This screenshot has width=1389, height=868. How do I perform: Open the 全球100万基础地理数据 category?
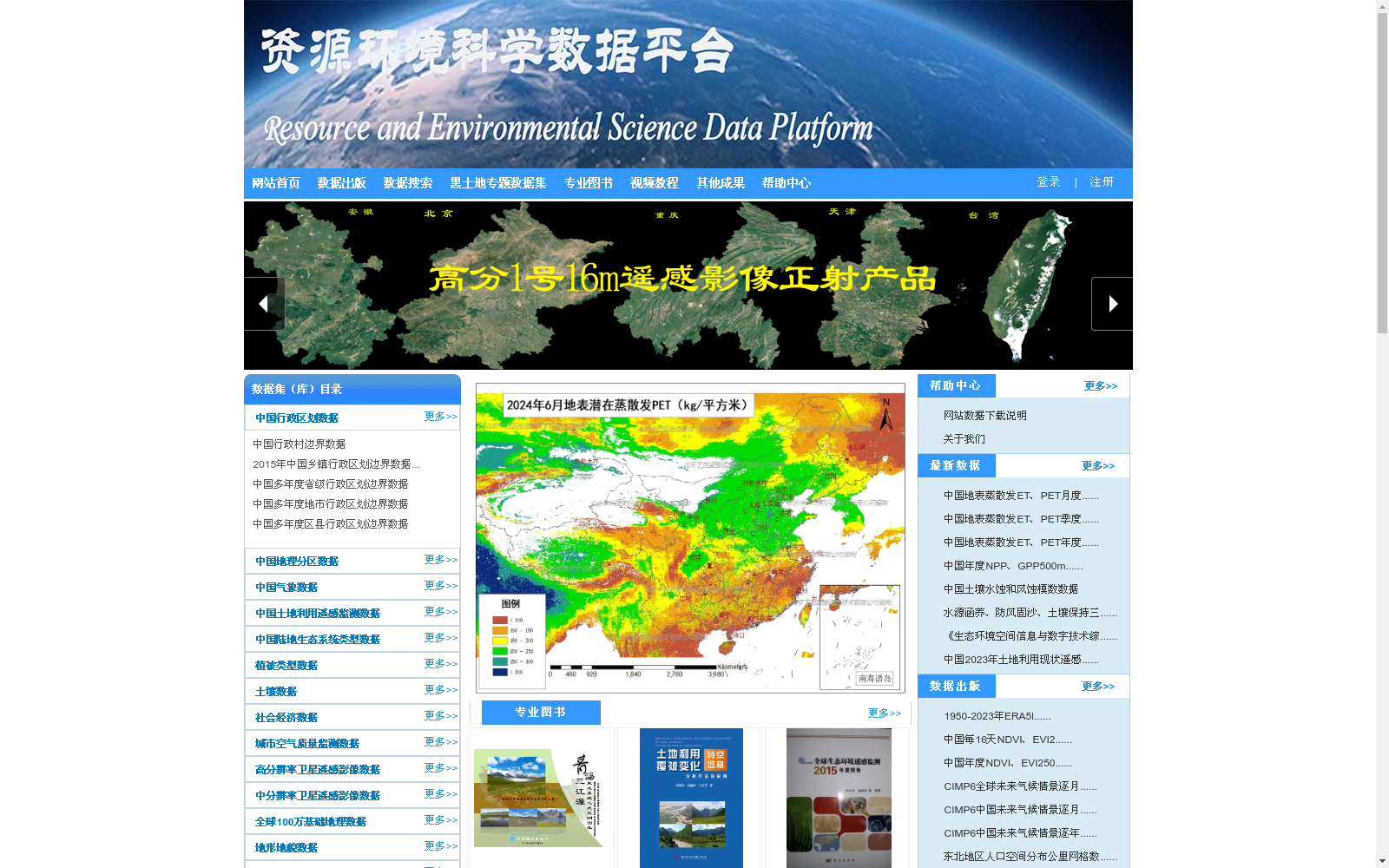click(311, 822)
